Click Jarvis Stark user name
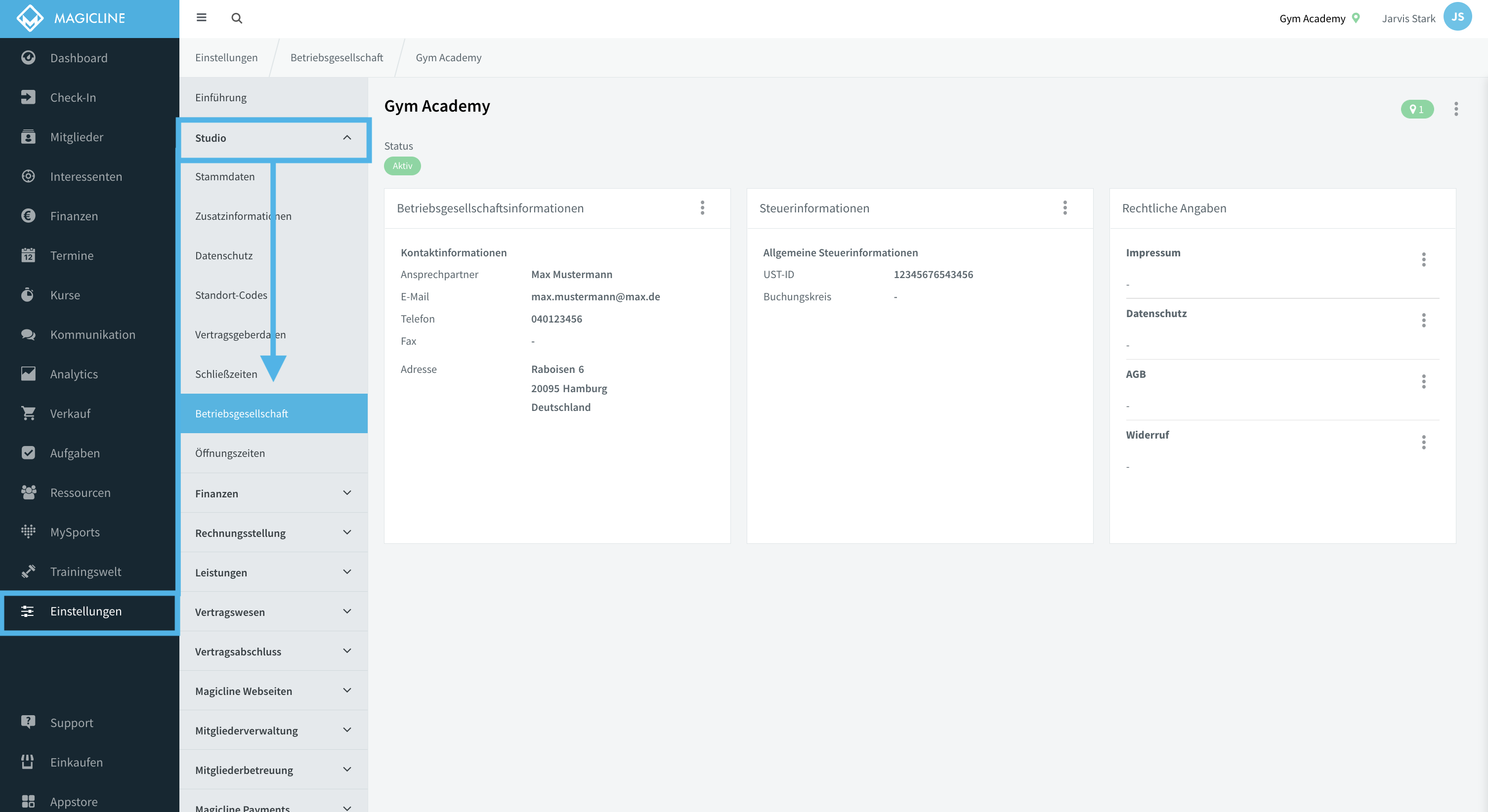This screenshot has height=812, width=1488. click(1408, 18)
